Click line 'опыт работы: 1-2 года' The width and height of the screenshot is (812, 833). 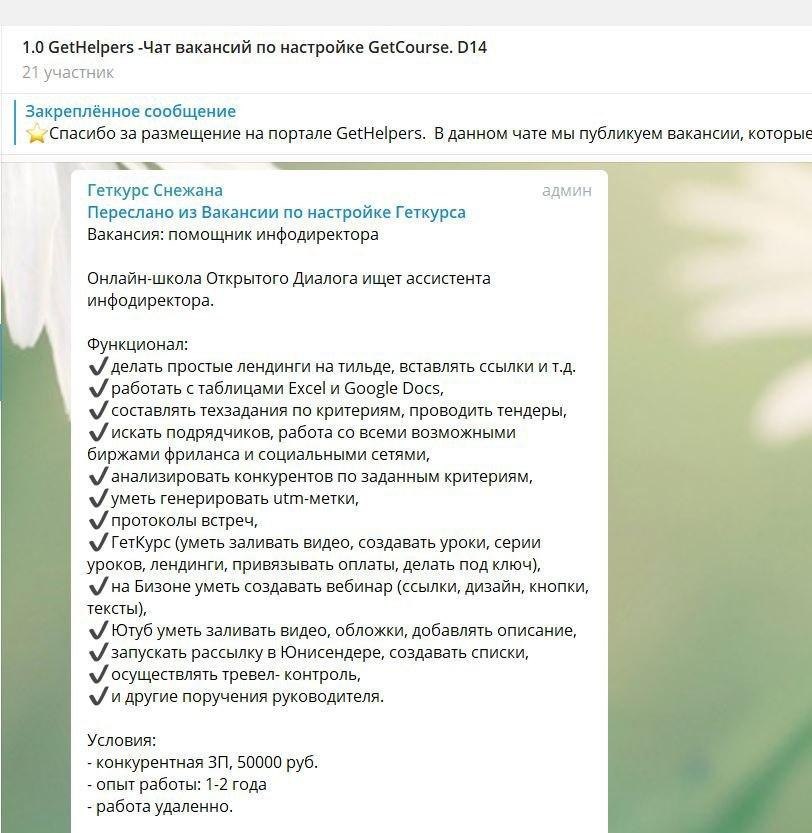coord(177,784)
